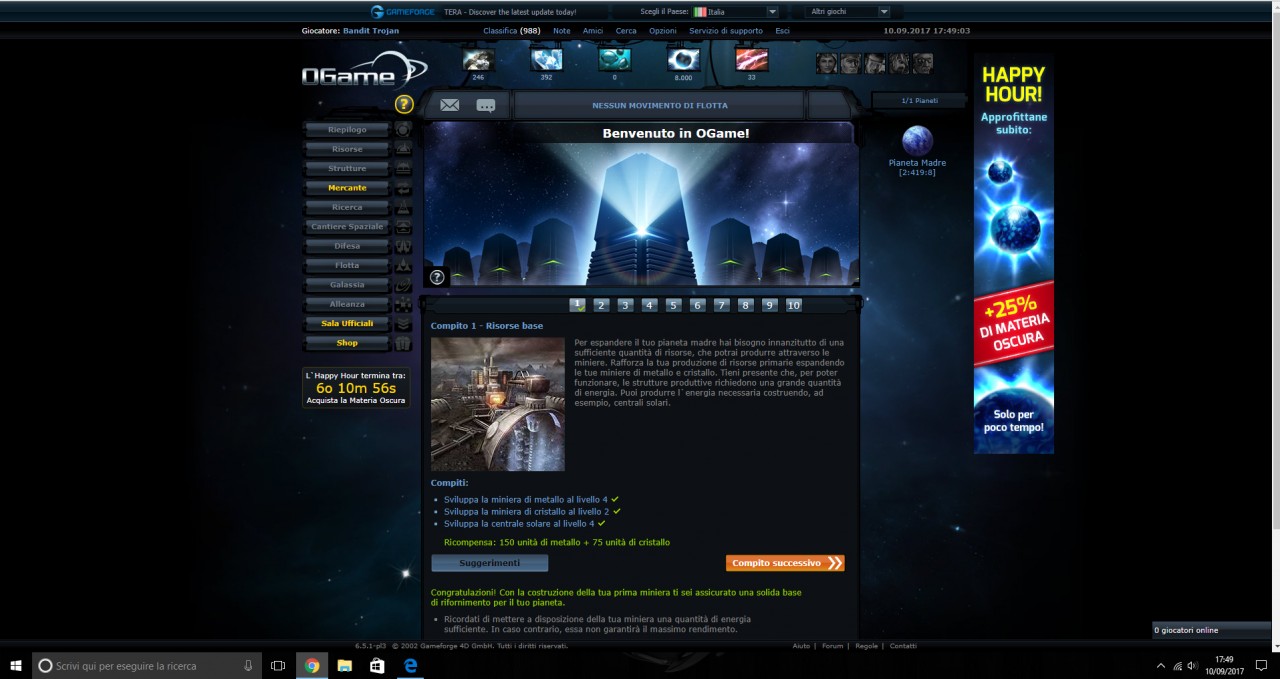Click the first officer portrait icon
Image resolution: width=1280 pixels, height=679 pixels.
826,63
